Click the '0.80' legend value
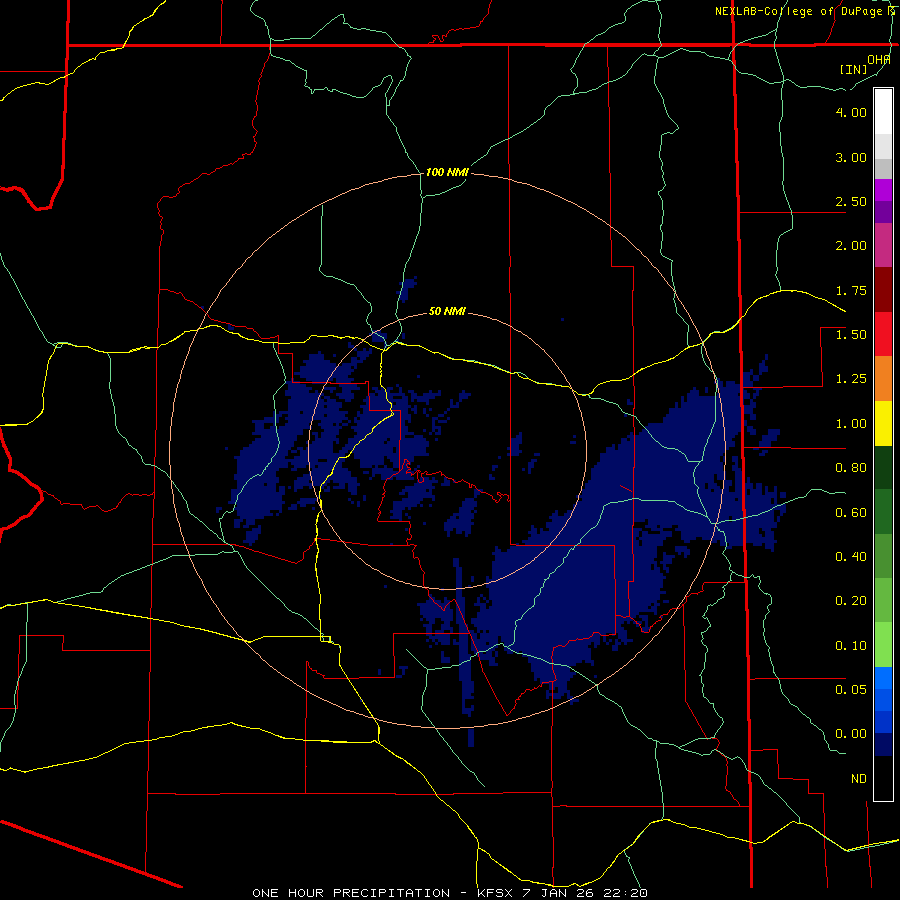The image size is (900, 900). point(851,468)
